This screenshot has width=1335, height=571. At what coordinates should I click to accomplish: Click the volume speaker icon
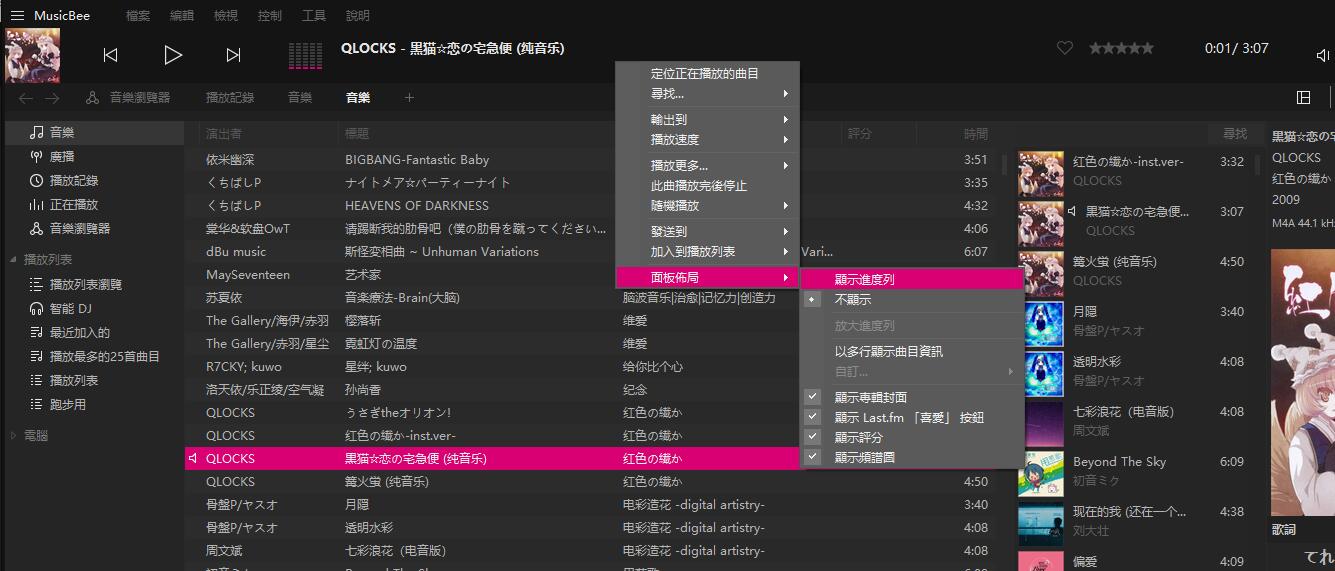(x=1323, y=56)
